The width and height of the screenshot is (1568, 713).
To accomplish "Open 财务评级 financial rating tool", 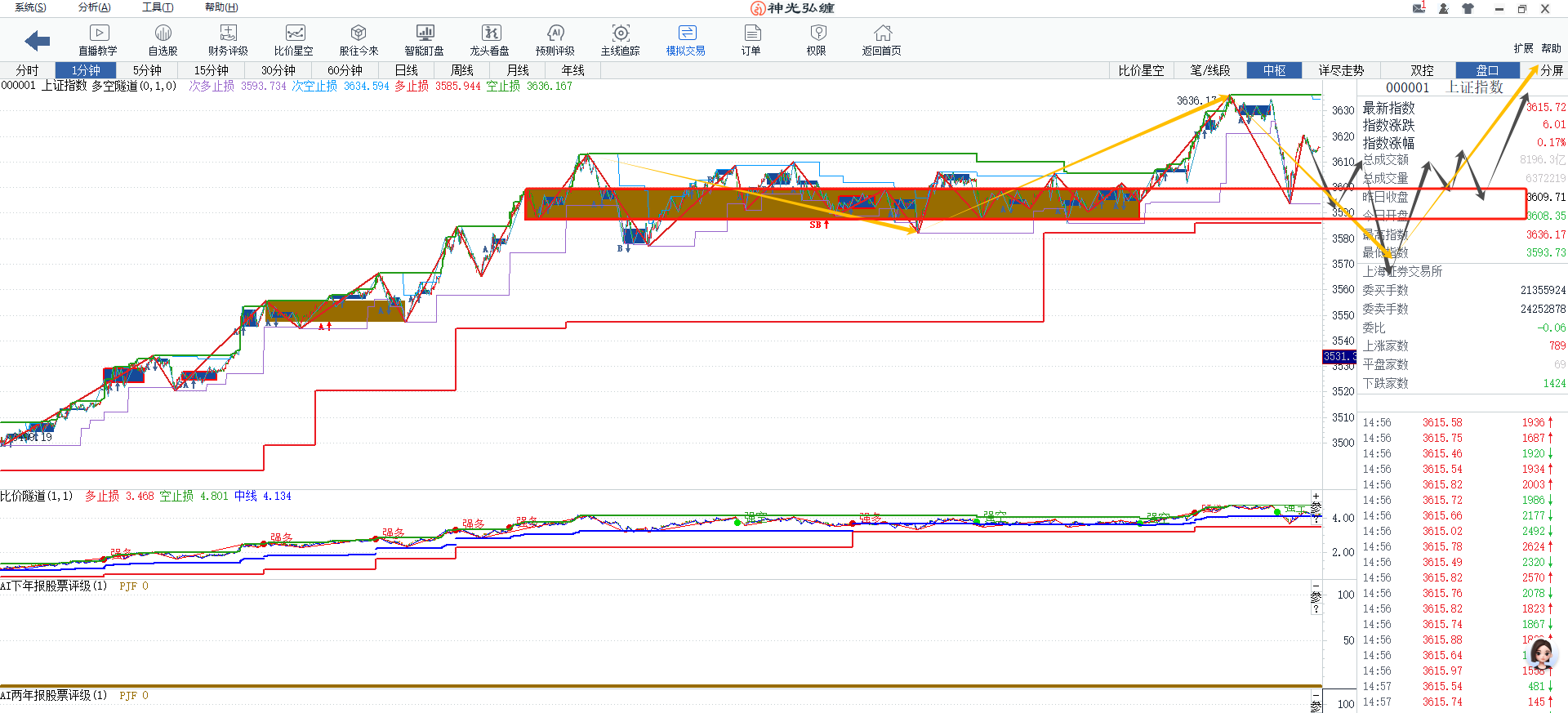I will point(228,40).
